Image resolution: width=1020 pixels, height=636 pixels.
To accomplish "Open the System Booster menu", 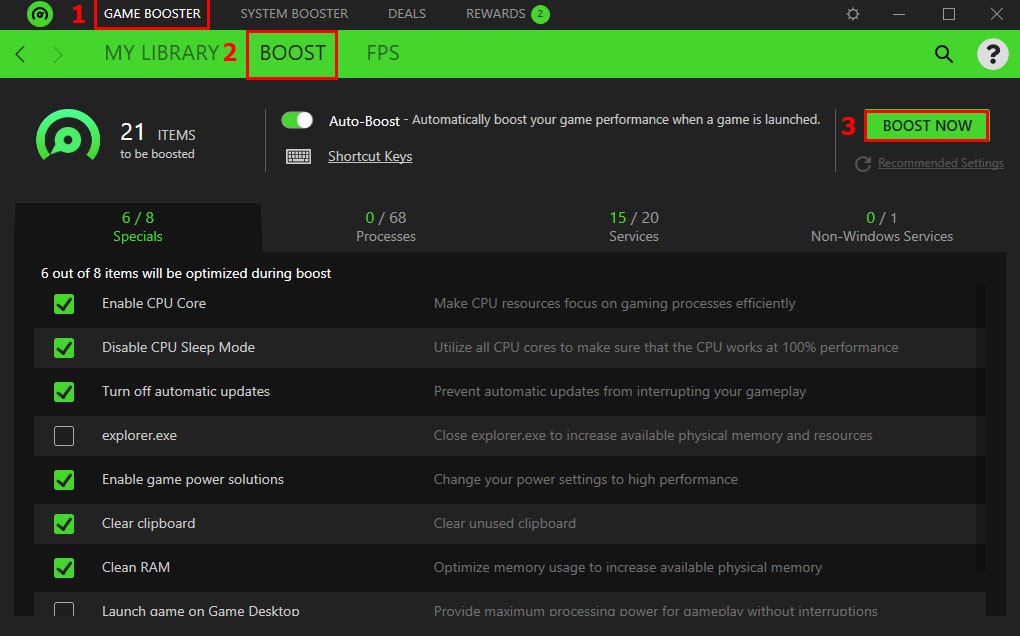I will pos(294,14).
